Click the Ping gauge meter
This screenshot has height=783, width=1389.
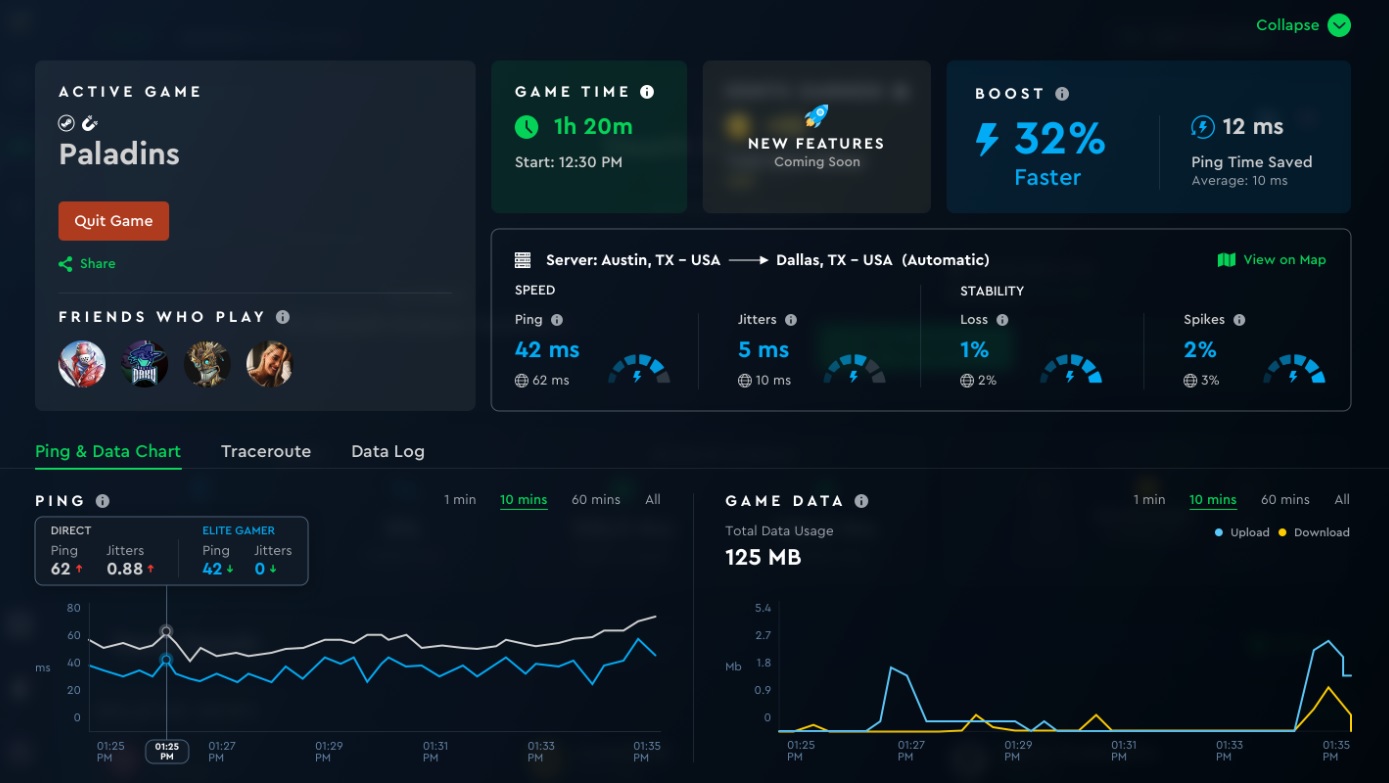[x=639, y=369]
